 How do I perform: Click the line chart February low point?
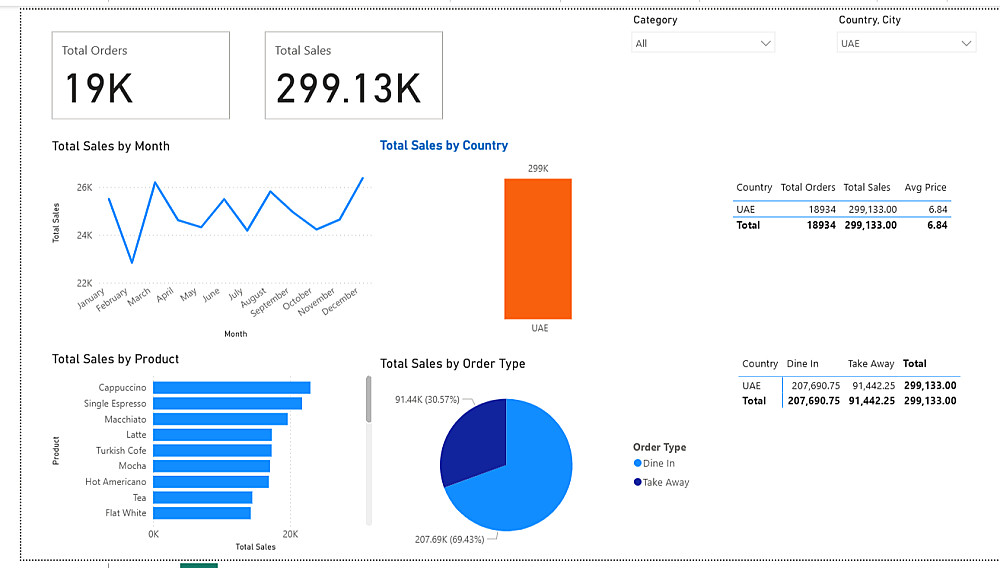(x=132, y=262)
